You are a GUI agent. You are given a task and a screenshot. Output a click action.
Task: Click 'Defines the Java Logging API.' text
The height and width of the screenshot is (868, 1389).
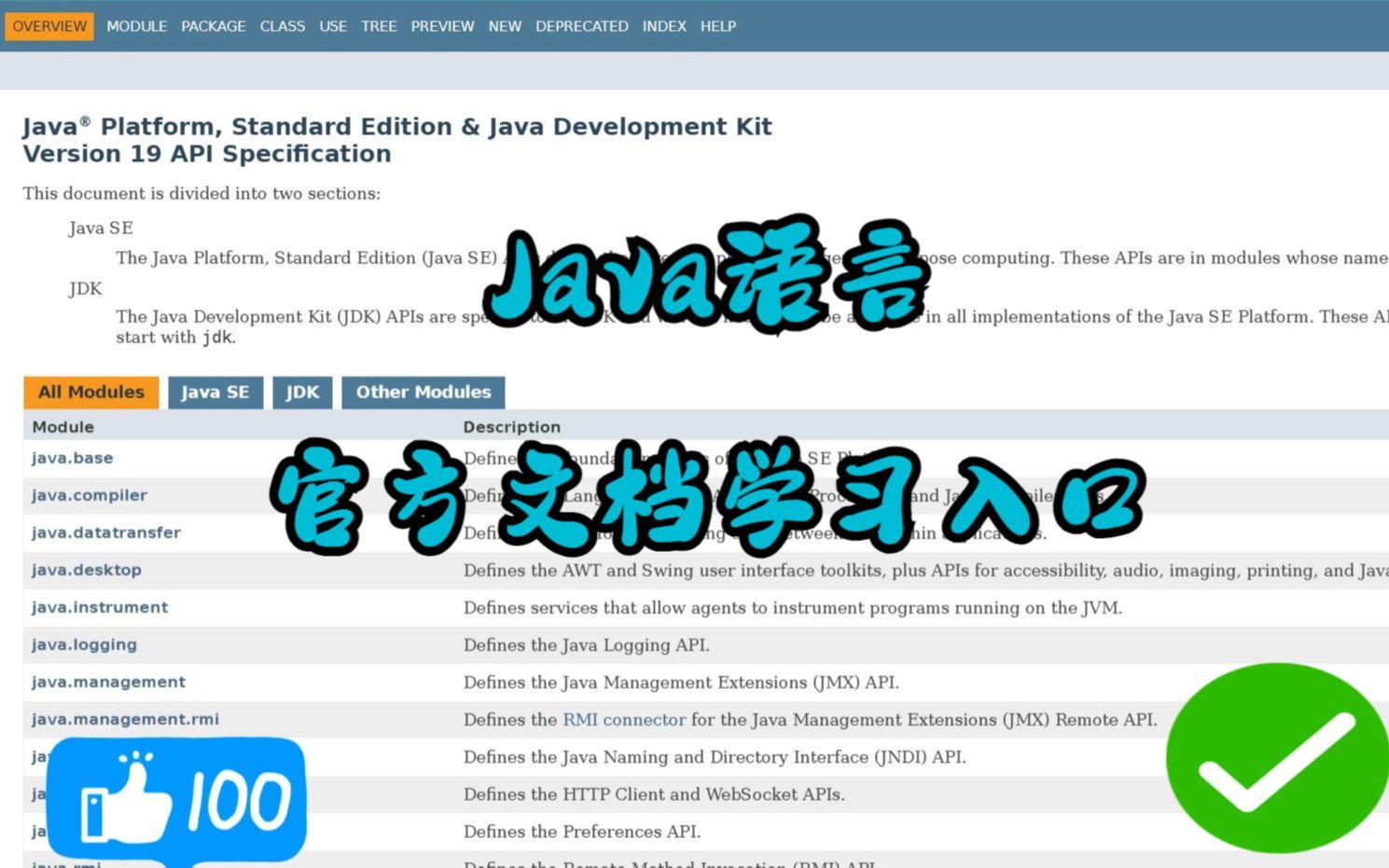point(586,645)
